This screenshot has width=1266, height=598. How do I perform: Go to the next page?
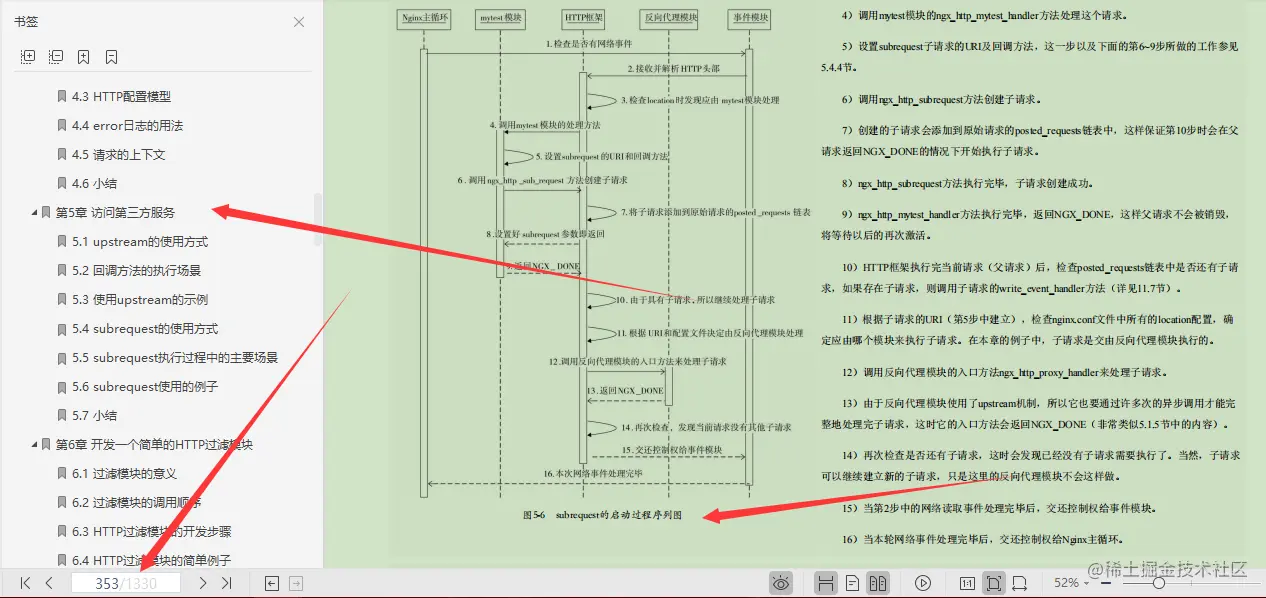click(202, 583)
